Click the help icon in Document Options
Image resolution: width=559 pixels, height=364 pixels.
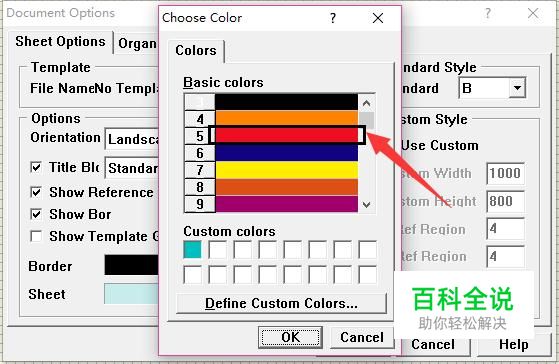coord(488,14)
